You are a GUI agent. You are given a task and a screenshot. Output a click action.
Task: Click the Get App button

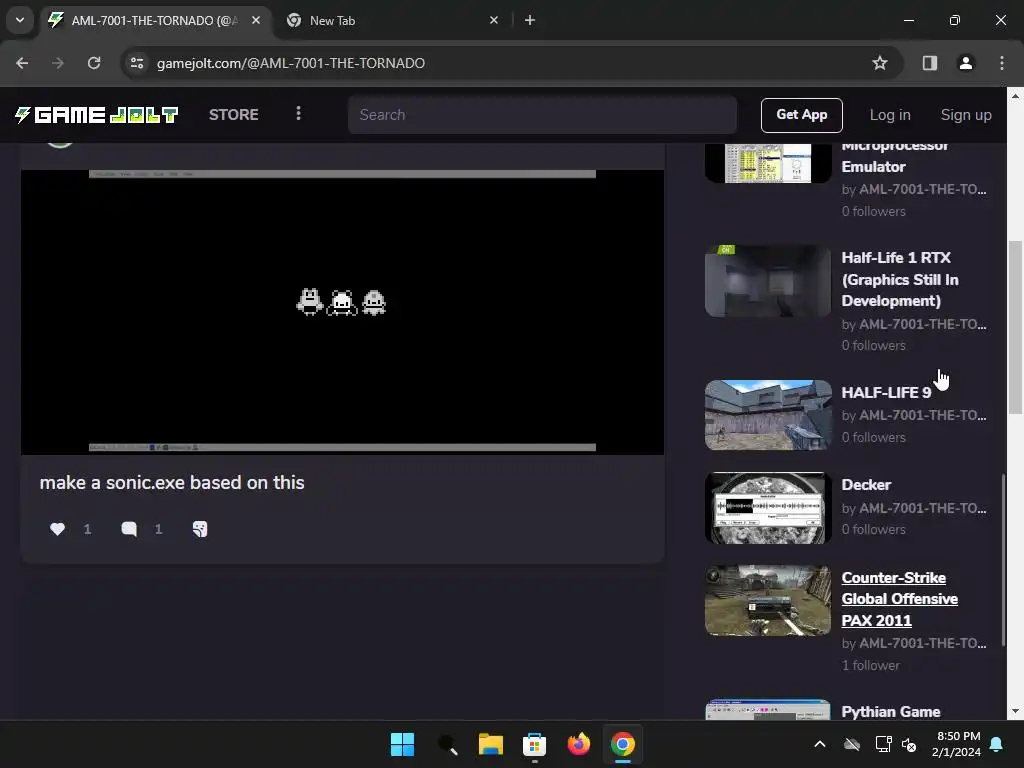(x=801, y=115)
